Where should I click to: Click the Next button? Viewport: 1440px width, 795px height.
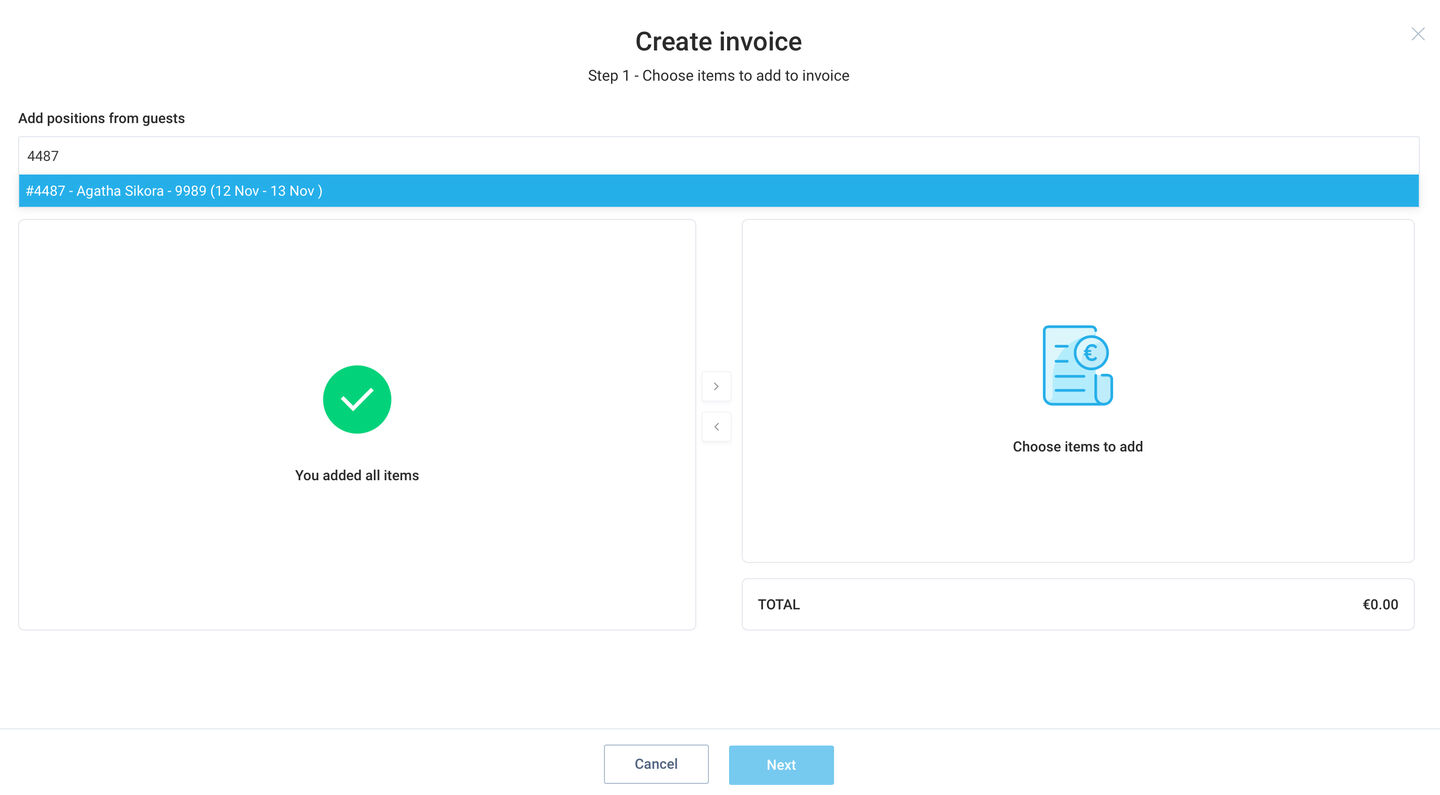pyautogui.click(x=781, y=765)
